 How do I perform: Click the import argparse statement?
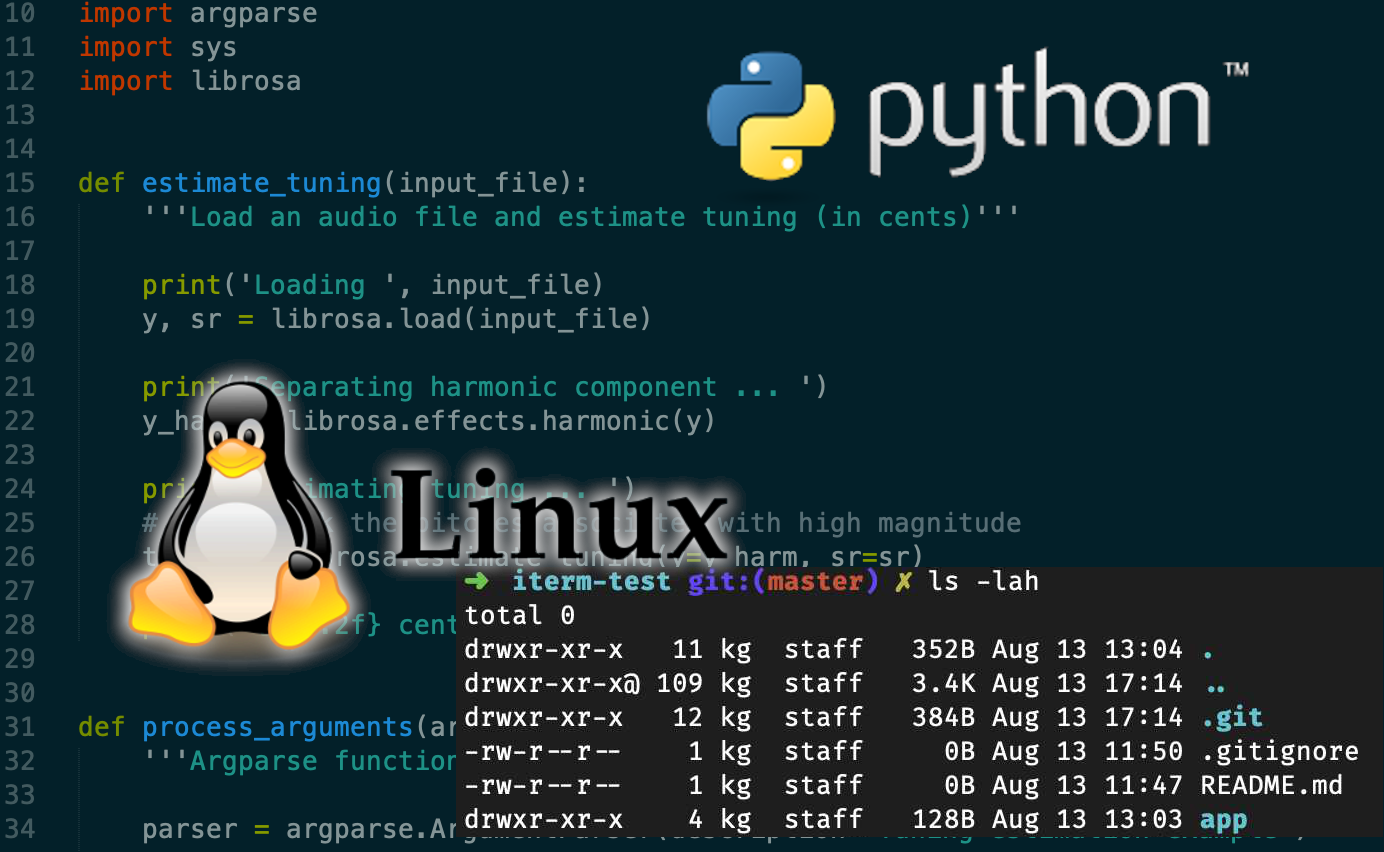198,14
